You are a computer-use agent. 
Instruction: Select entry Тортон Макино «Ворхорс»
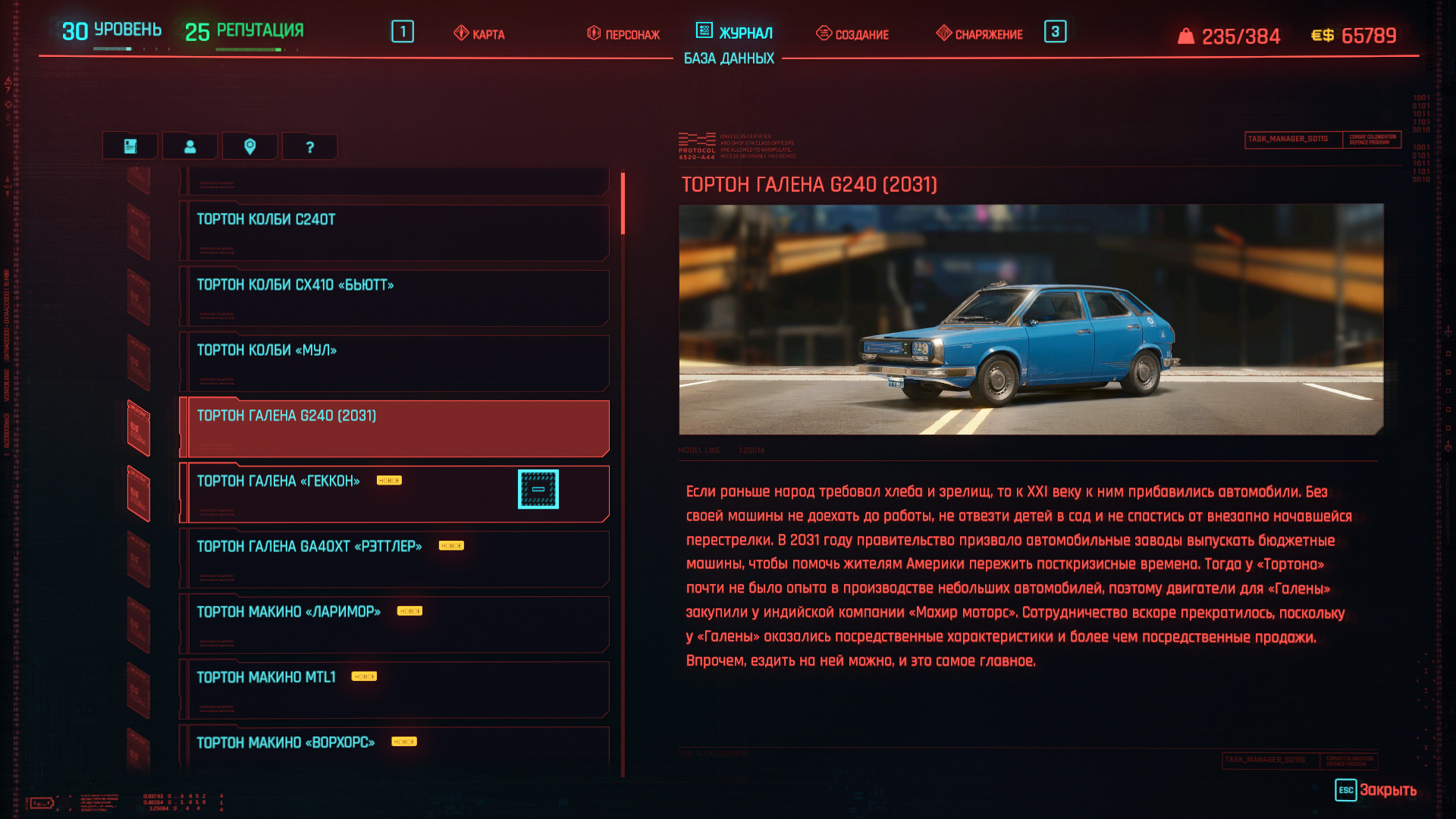click(394, 751)
